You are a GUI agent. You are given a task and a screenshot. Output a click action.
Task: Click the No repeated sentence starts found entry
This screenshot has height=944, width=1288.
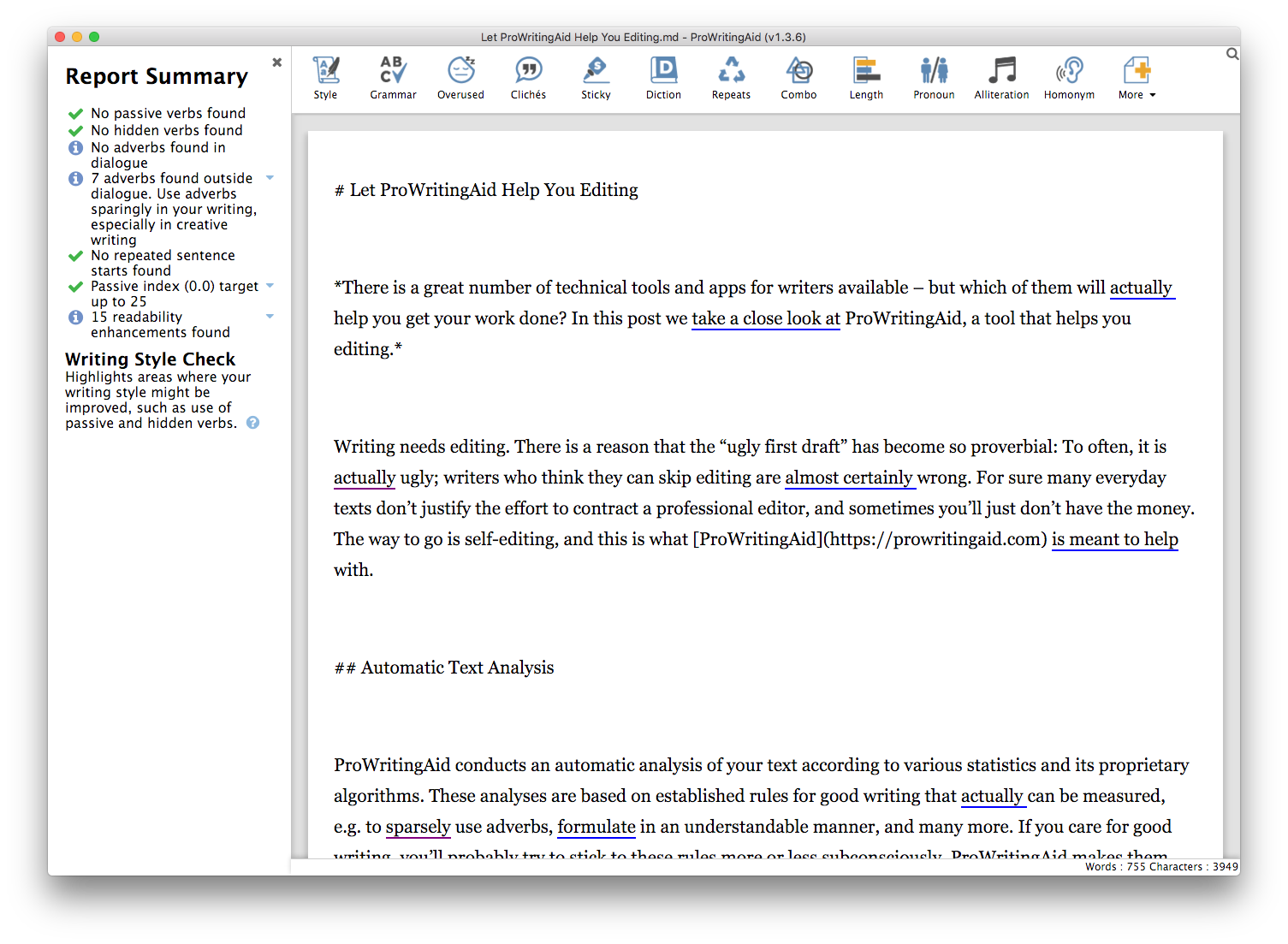tap(163, 263)
